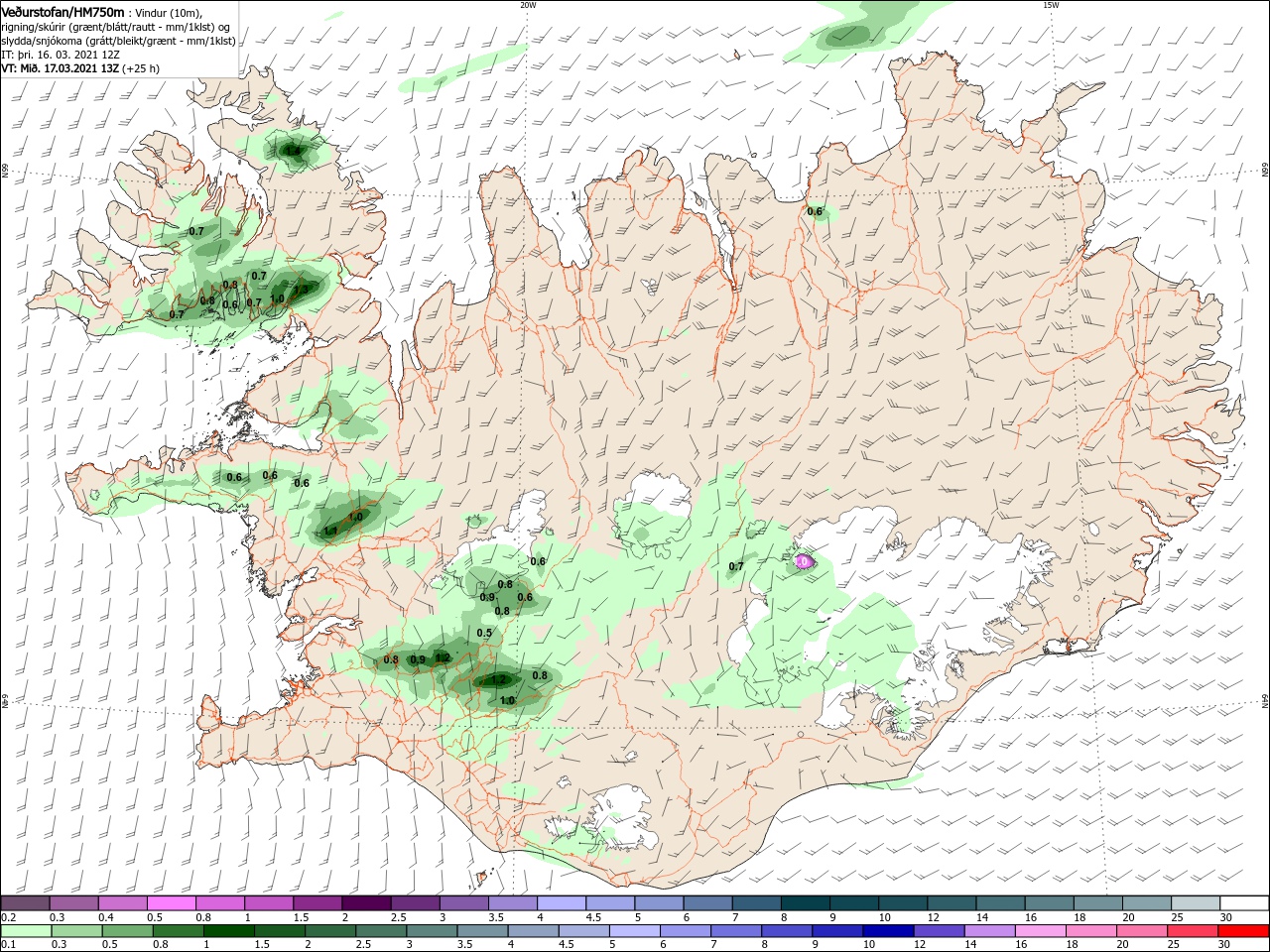Screen dimensions: 1270x952
Task: Click the '0.5' precipitation value on the map
Action: click(484, 633)
